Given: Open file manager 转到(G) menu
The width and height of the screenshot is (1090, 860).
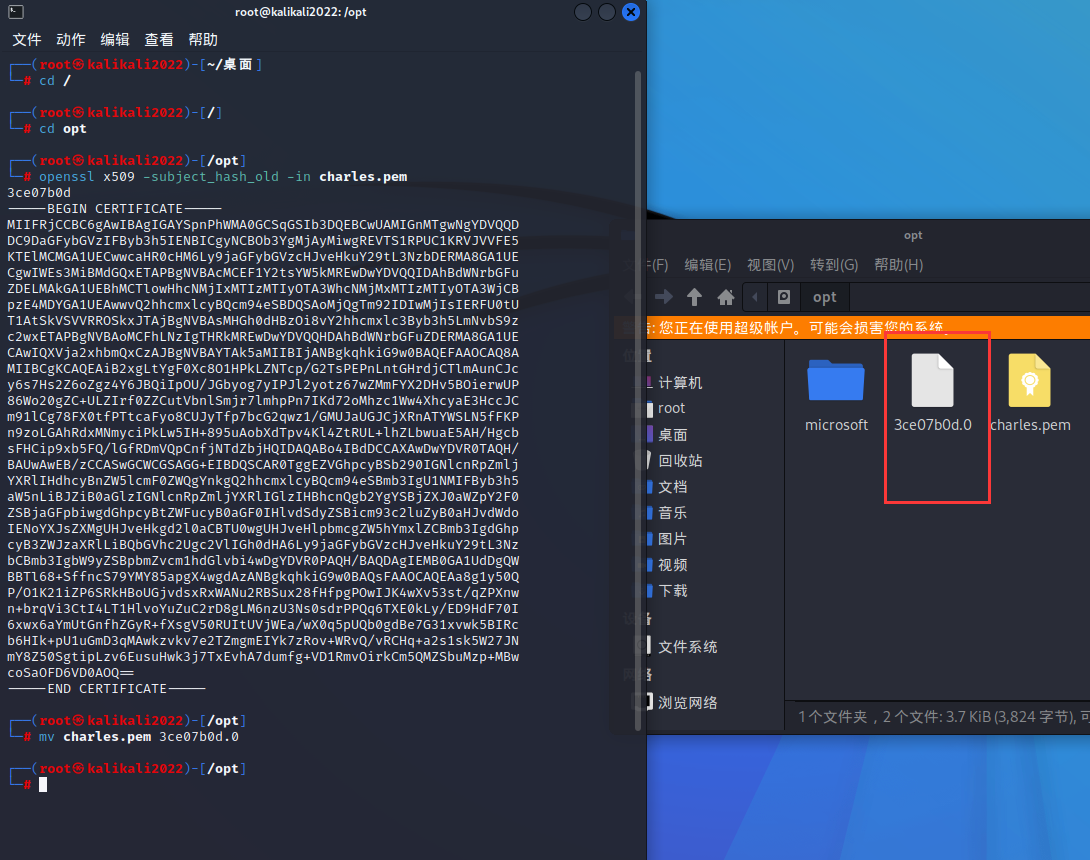Looking at the screenshot, I should pyautogui.click(x=834, y=265).
